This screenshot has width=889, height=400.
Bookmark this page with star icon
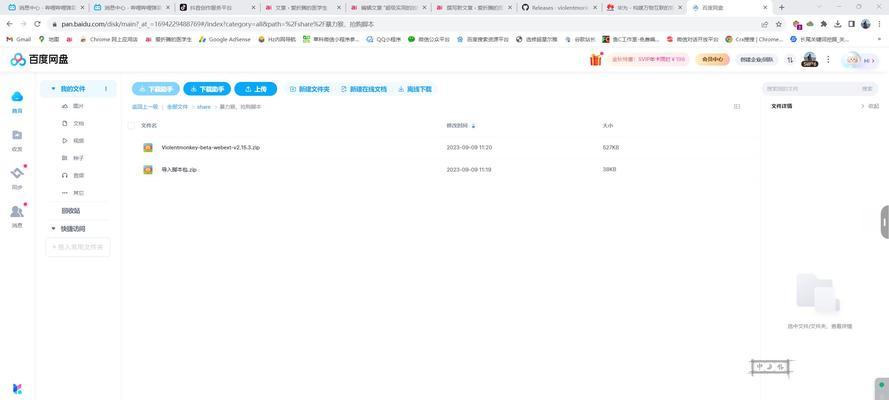point(778,24)
